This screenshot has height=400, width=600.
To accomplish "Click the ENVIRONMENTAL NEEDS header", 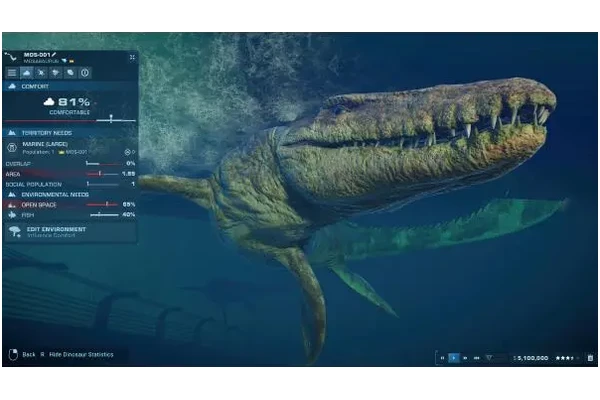I will point(55,194).
